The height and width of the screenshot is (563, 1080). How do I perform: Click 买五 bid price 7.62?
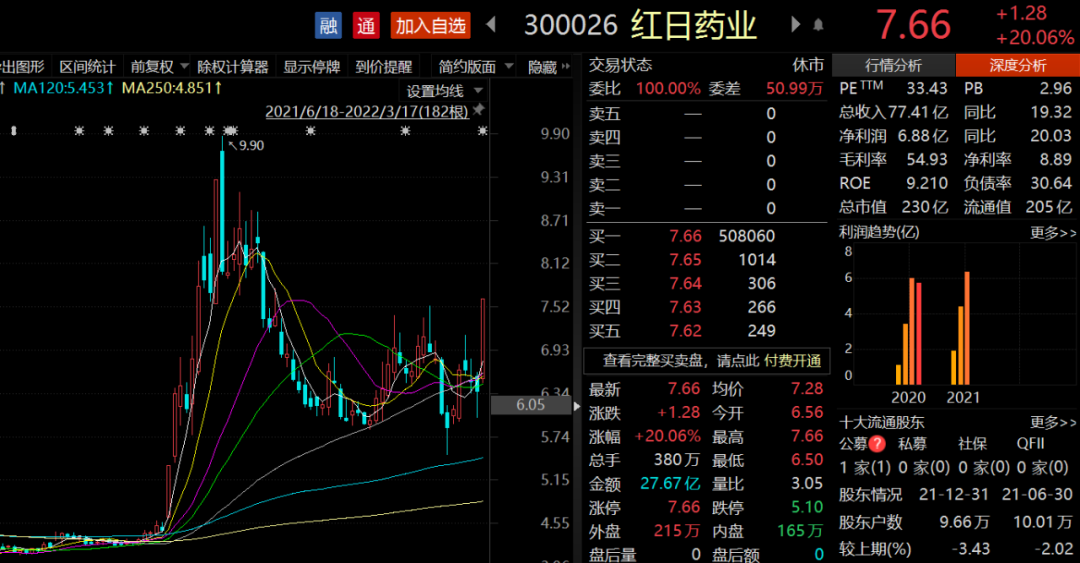tap(685, 331)
